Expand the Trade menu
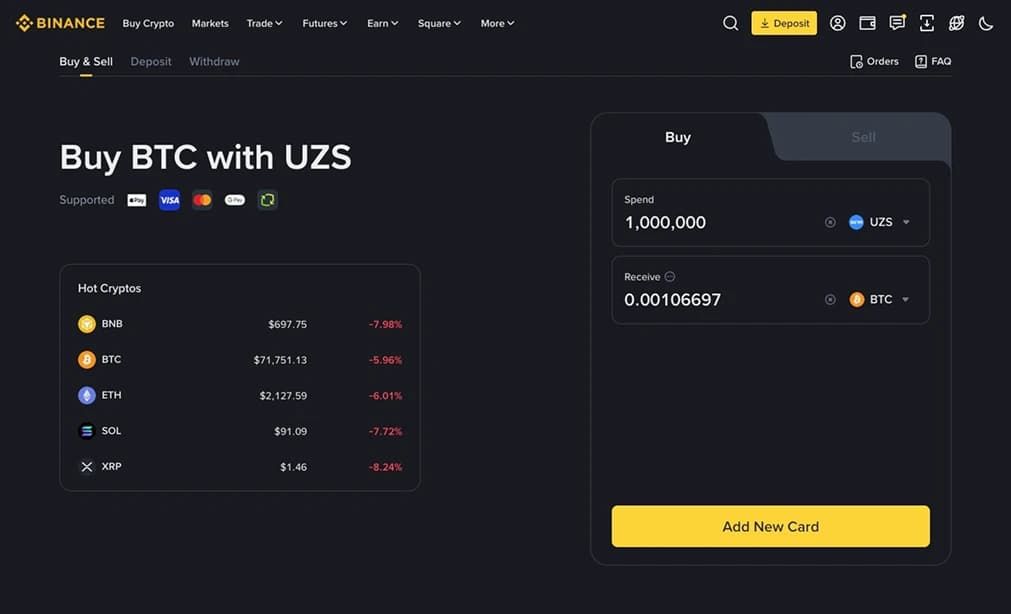Screen dimensions: 1011x614 pos(264,23)
